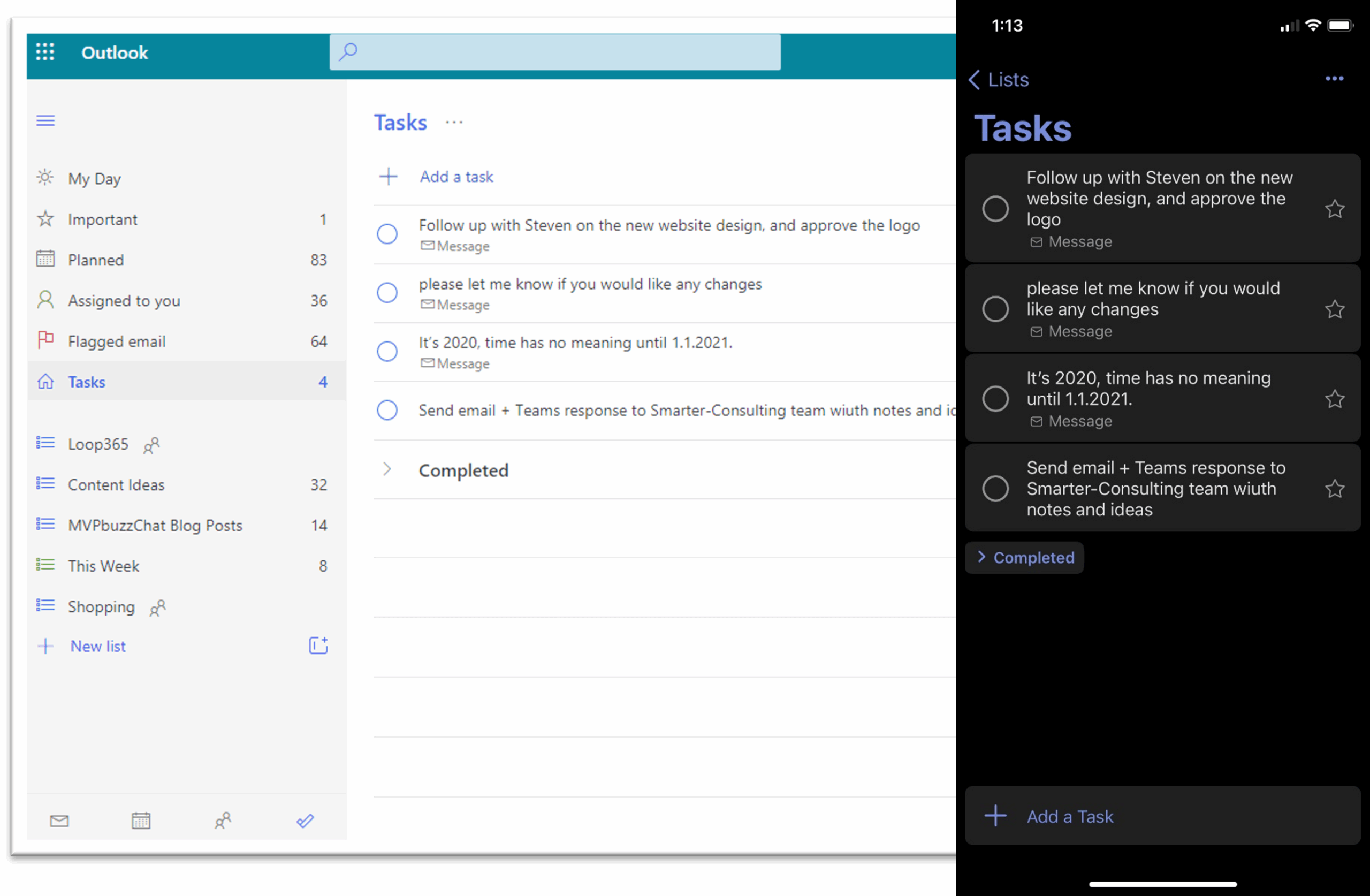This screenshot has width=1370, height=896.
Task: Open the Calendar from the bottom bar
Action: pyautogui.click(x=141, y=820)
